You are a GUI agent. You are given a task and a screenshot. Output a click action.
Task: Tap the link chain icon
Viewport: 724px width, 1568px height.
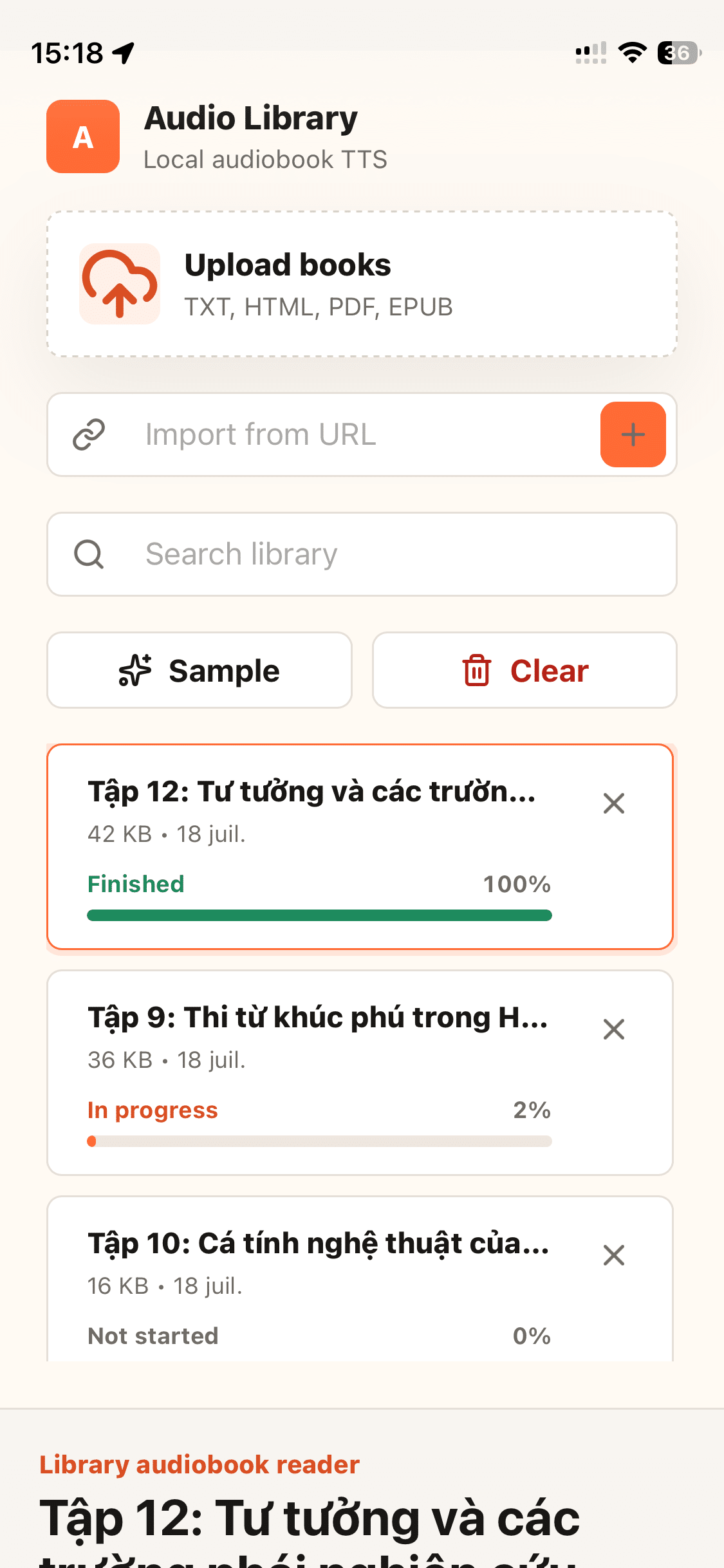pyautogui.click(x=89, y=434)
